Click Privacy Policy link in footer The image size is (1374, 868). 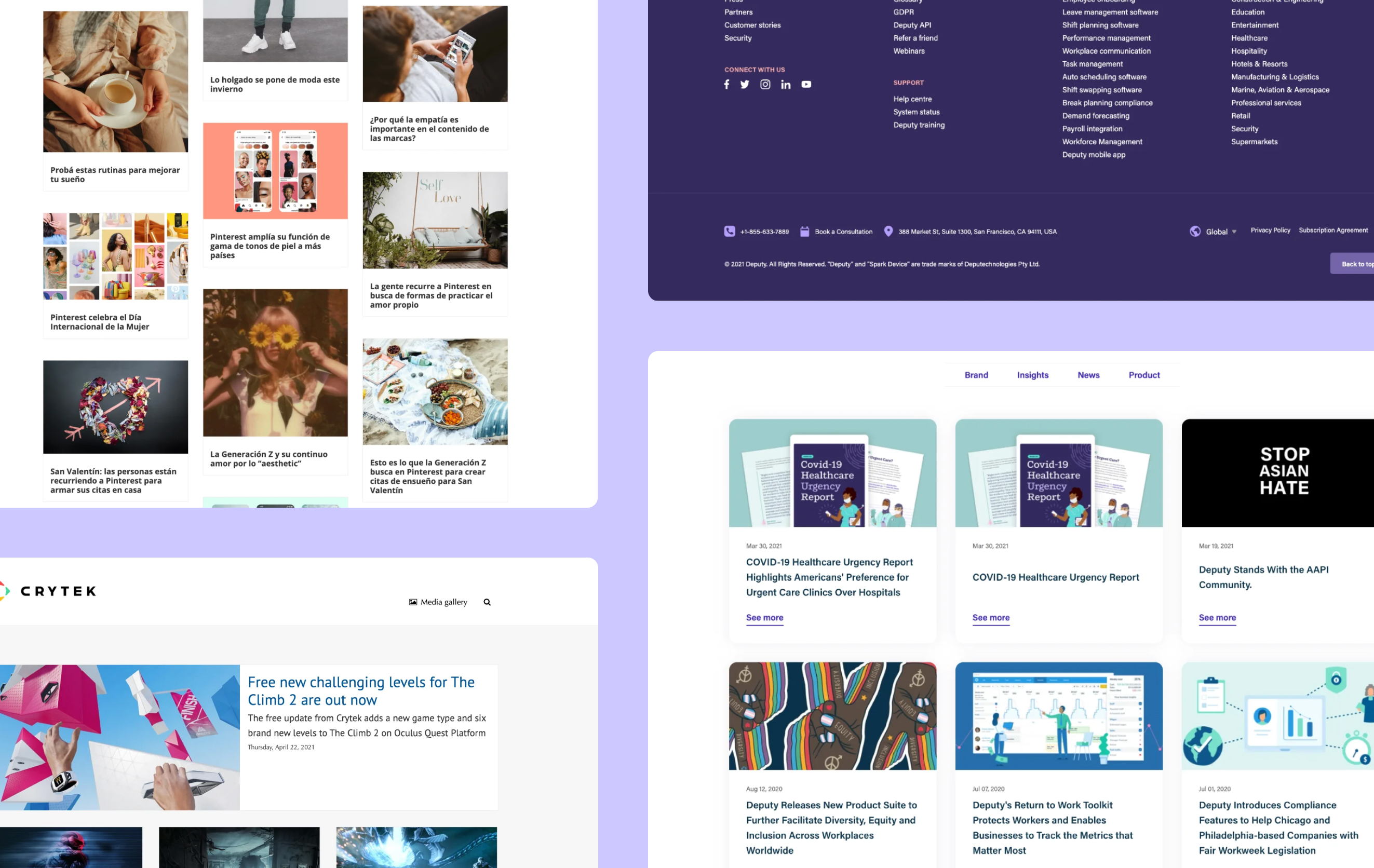pos(1270,231)
